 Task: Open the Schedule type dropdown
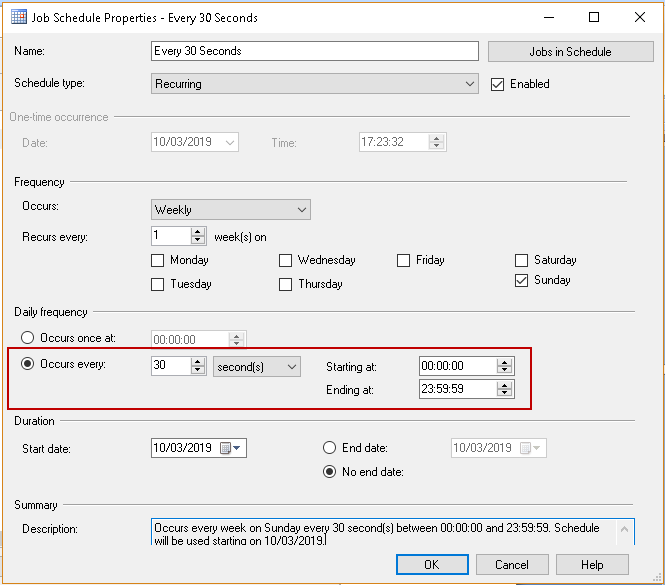(x=470, y=84)
